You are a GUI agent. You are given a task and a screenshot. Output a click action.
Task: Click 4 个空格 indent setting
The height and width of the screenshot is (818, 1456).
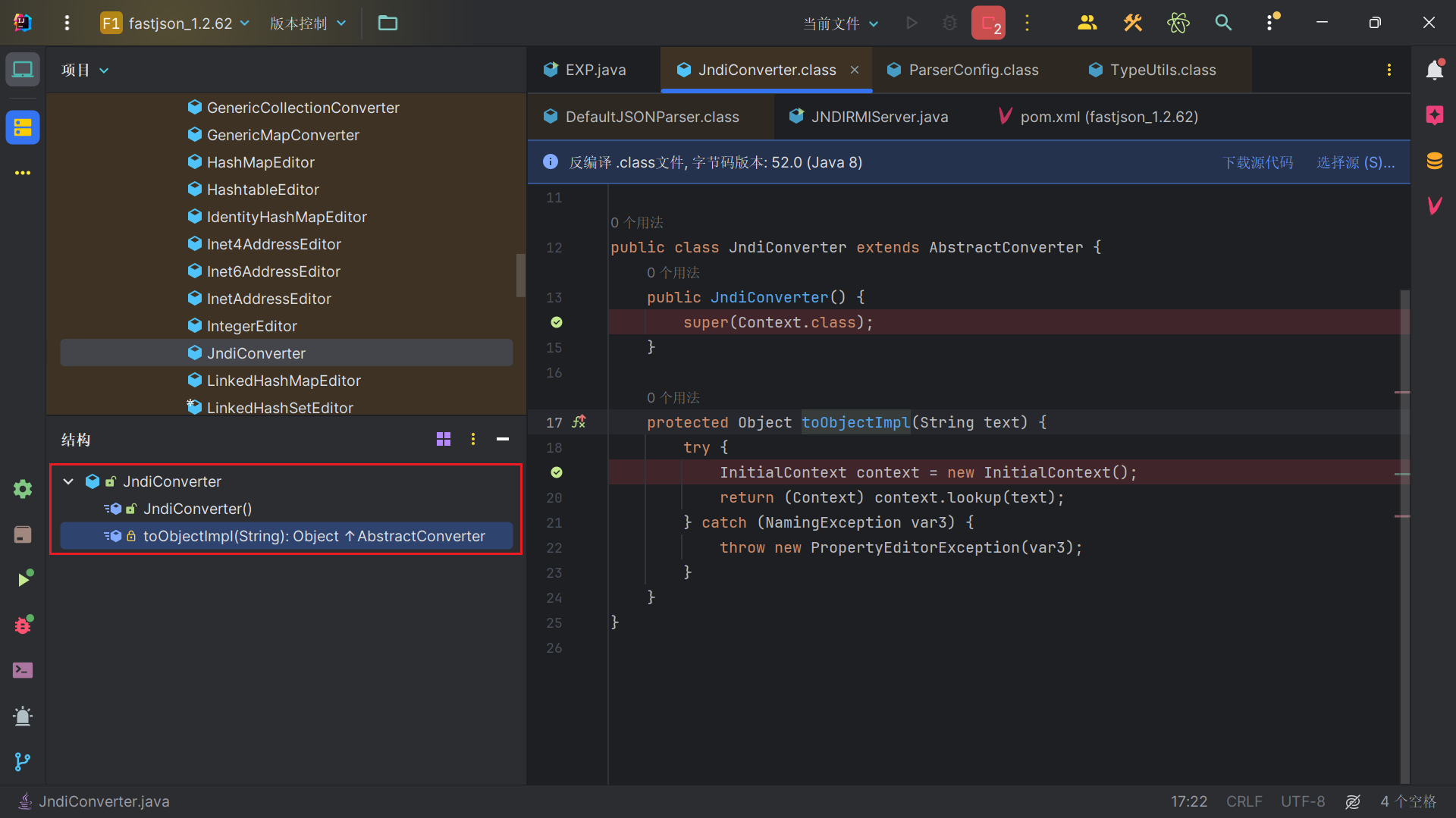1408,801
